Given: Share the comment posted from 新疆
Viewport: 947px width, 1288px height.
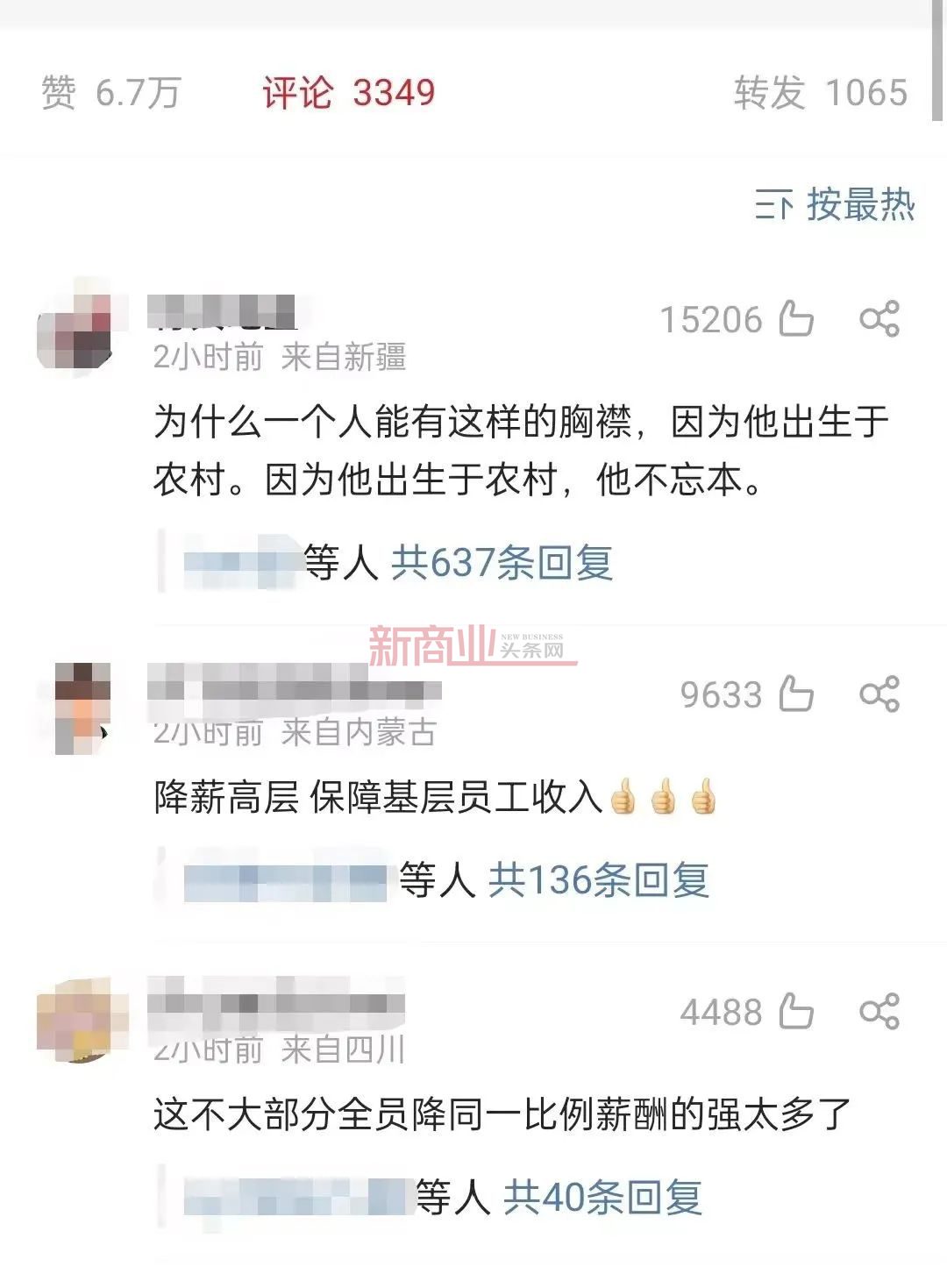Looking at the screenshot, I should [x=879, y=319].
